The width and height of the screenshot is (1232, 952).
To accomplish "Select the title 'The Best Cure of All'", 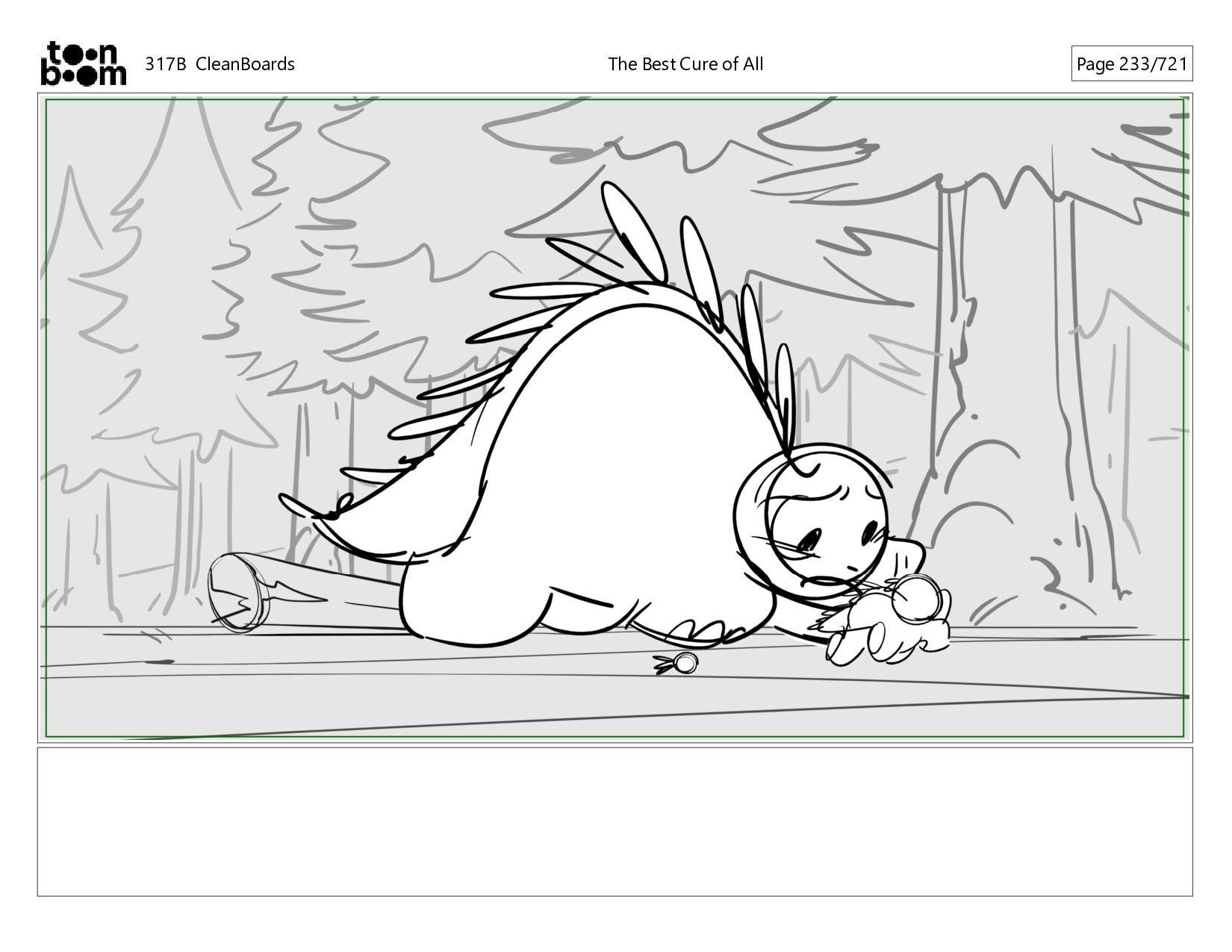I will point(685,64).
